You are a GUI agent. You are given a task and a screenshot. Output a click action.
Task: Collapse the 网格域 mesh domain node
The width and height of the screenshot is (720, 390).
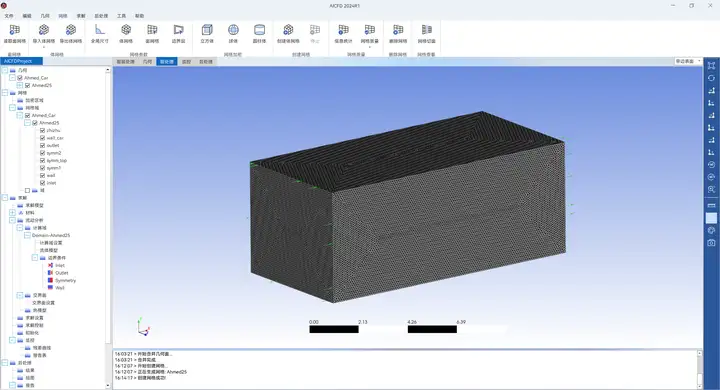click(x=12, y=108)
